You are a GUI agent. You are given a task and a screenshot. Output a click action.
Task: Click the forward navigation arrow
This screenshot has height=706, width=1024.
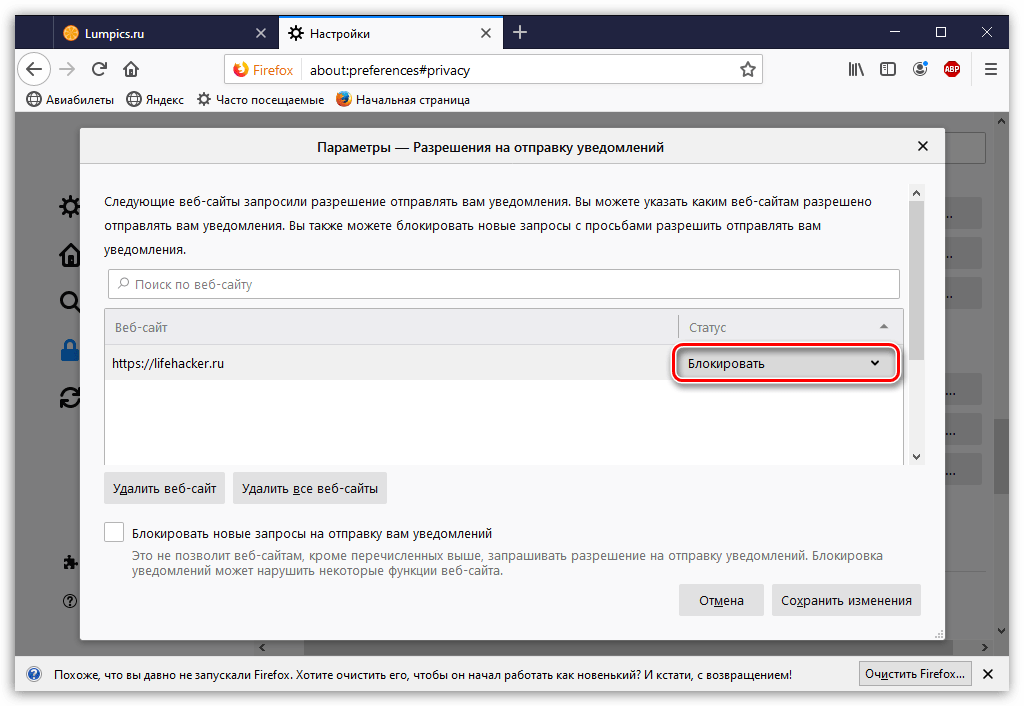[x=67, y=69]
